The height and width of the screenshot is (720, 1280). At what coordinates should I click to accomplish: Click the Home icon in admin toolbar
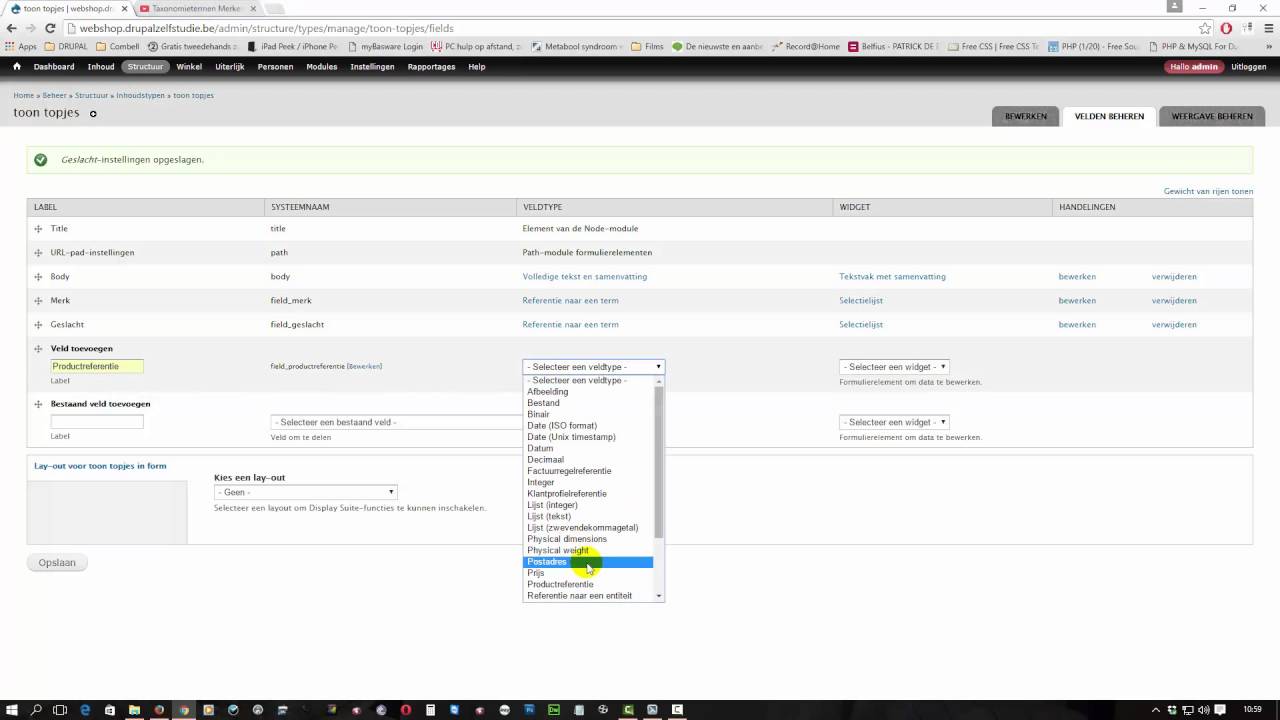(17, 67)
